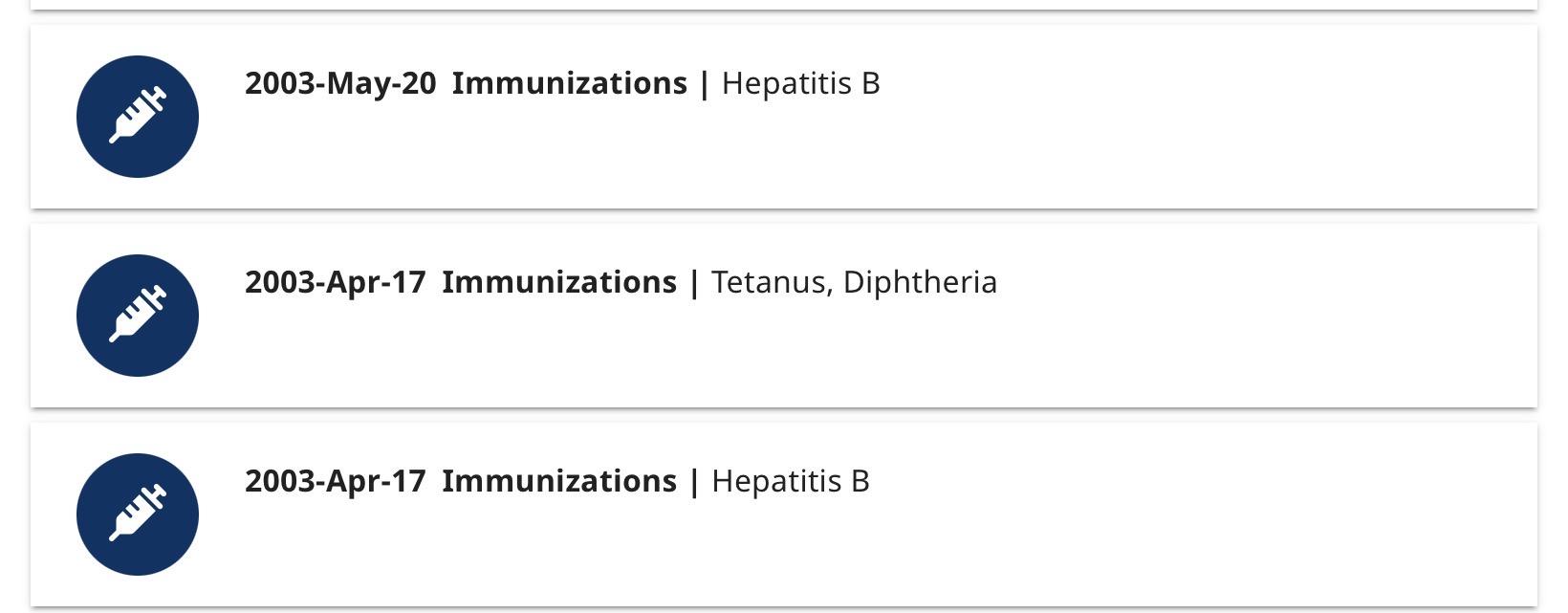The width and height of the screenshot is (1568, 613).
Task: Open the Tetanus, Diphtheria record card
Action: tap(860, 352)
